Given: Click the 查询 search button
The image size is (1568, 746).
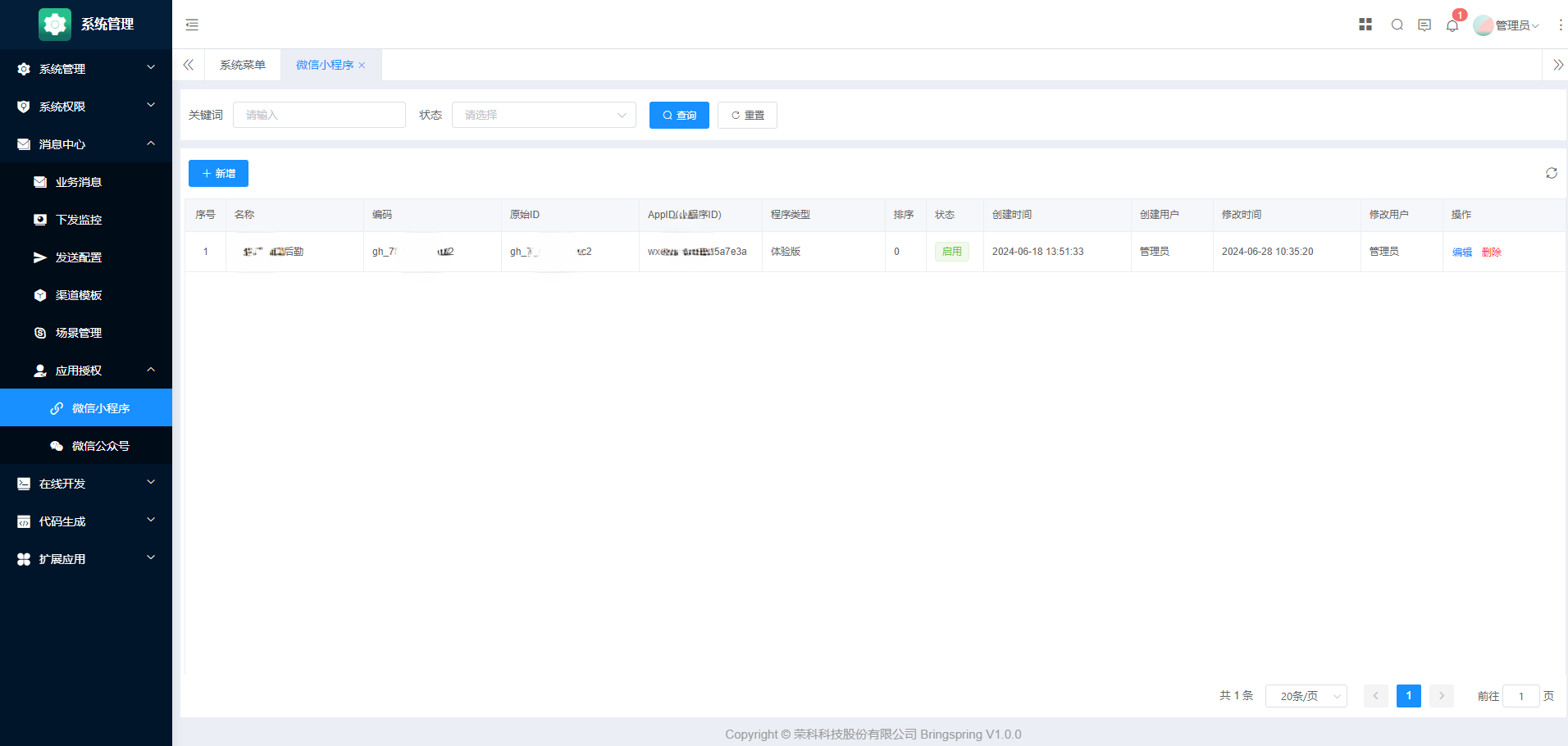Looking at the screenshot, I should tap(679, 115).
